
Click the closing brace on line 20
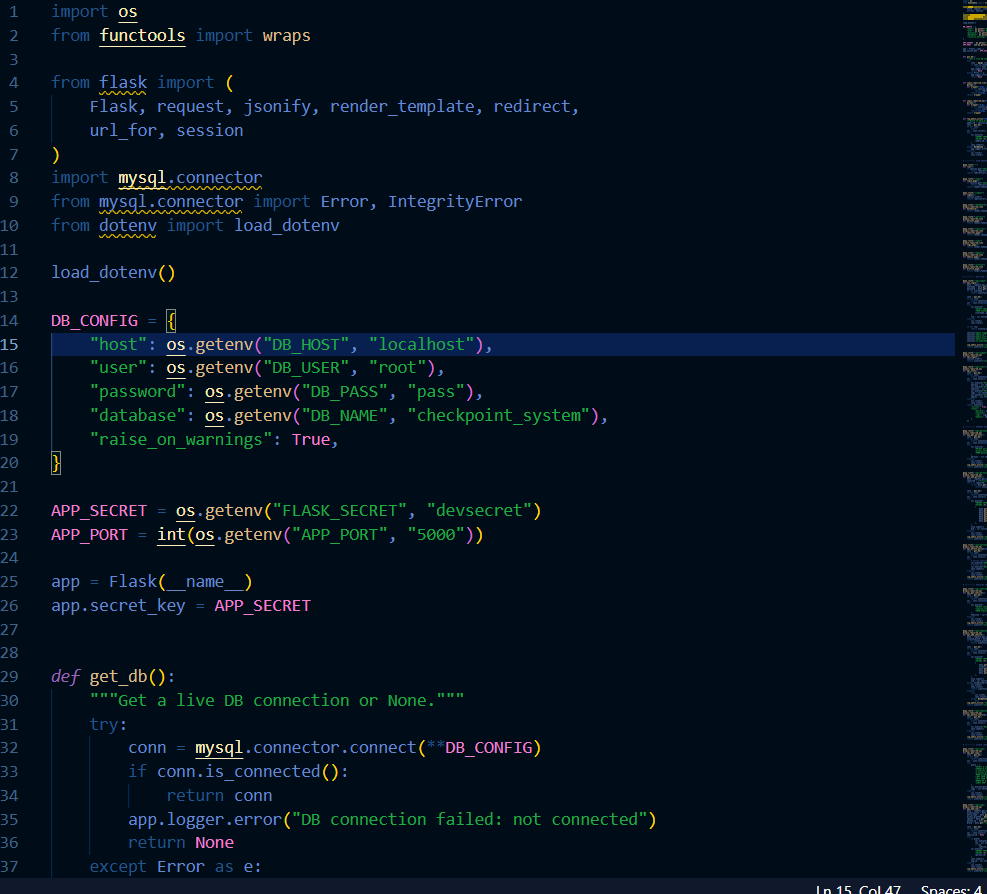coord(56,463)
